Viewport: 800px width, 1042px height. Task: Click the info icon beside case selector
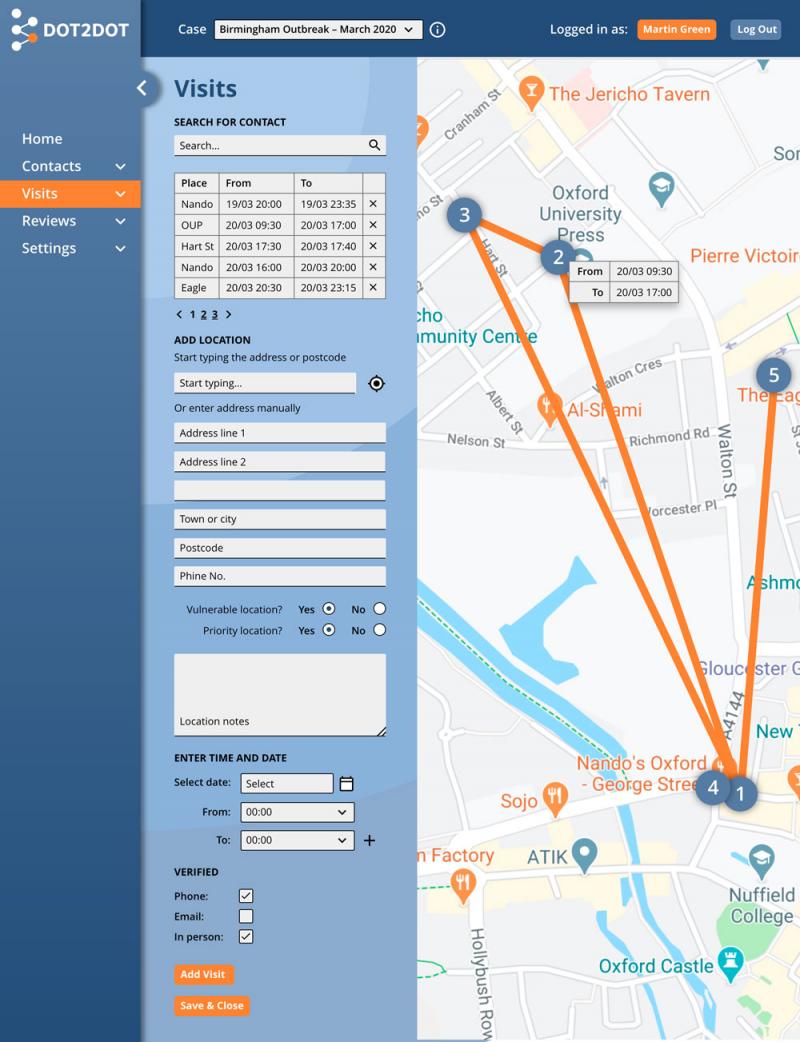pos(437,30)
